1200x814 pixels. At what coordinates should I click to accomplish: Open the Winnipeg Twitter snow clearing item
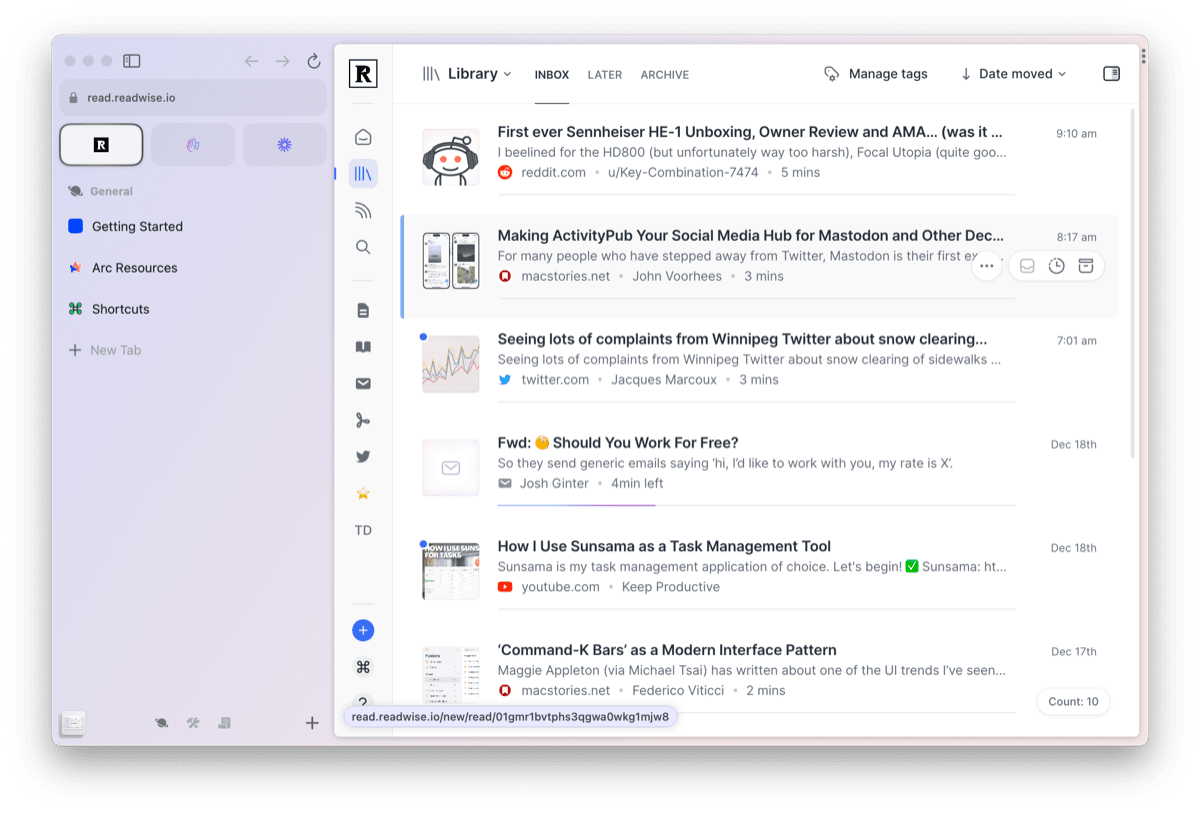[742, 339]
